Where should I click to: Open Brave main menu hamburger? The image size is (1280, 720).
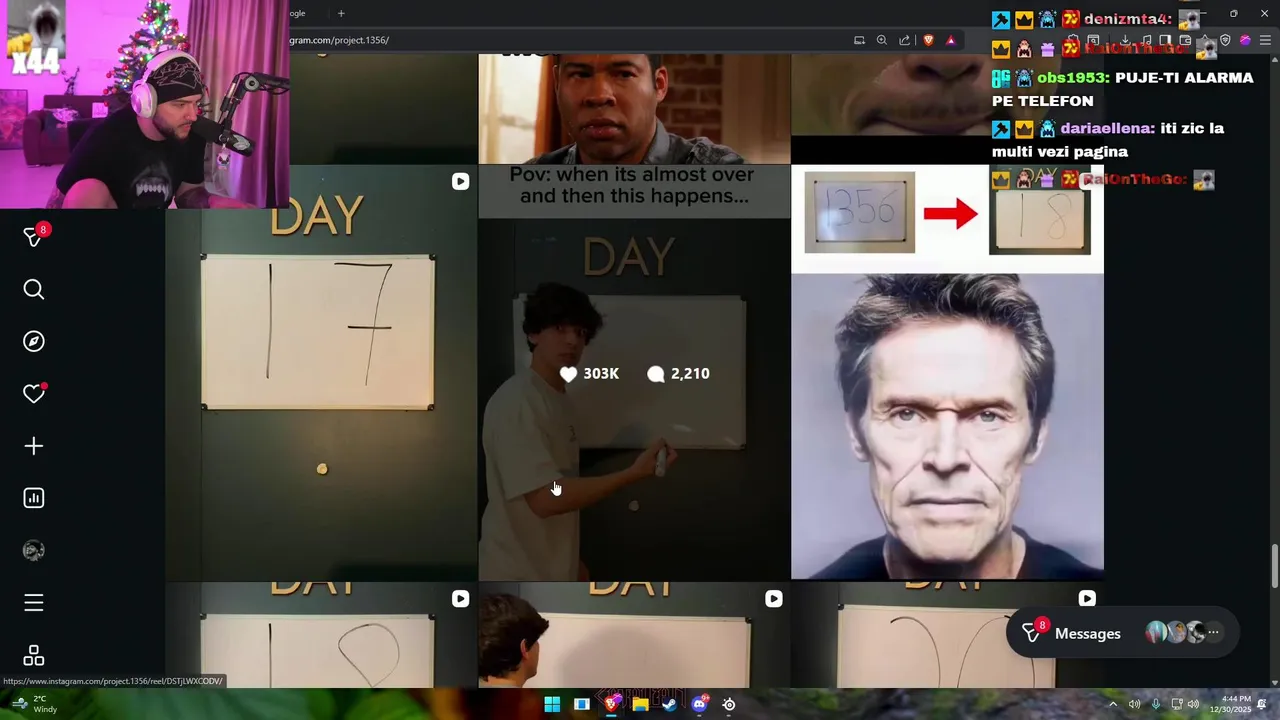1265,40
